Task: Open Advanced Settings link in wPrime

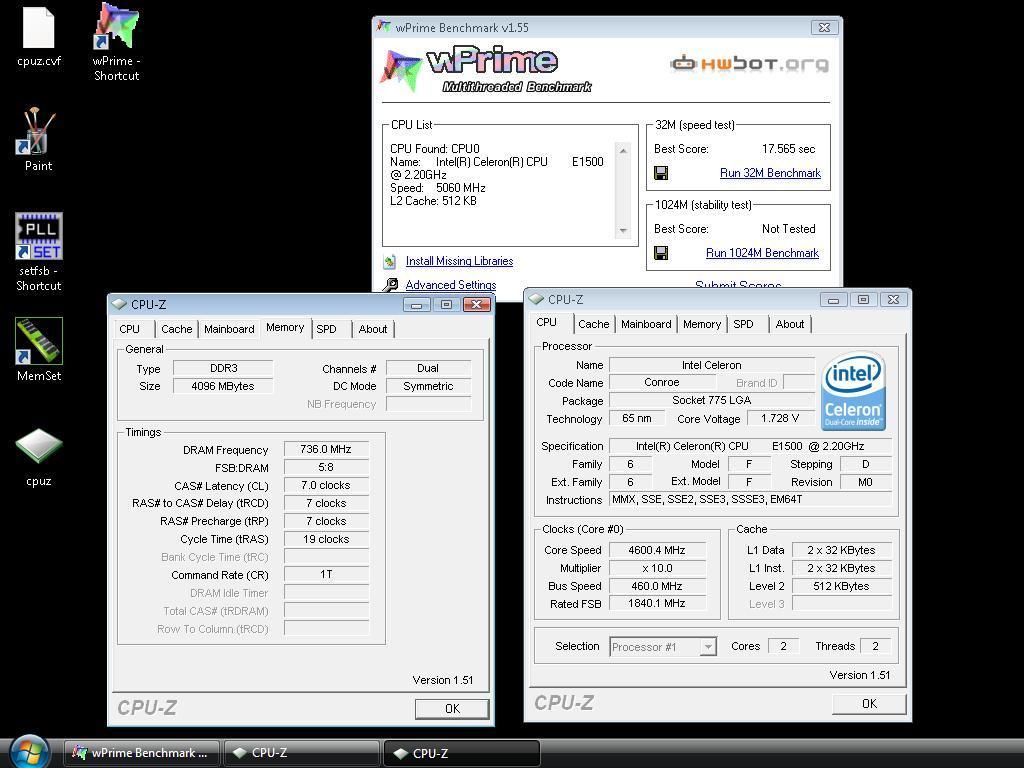Action: coord(451,285)
